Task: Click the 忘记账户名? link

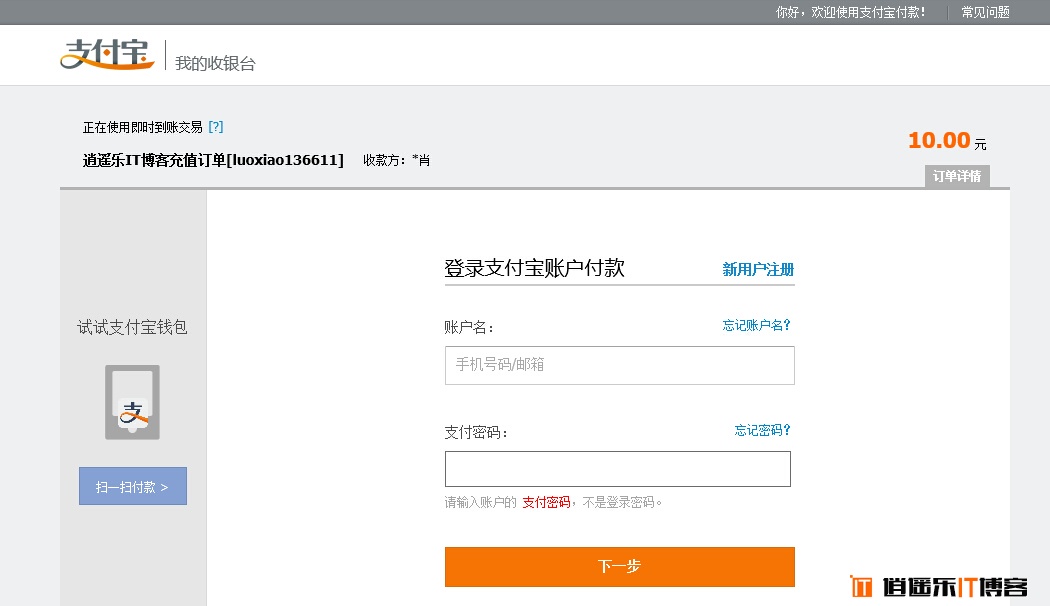Action: click(757, 325)
